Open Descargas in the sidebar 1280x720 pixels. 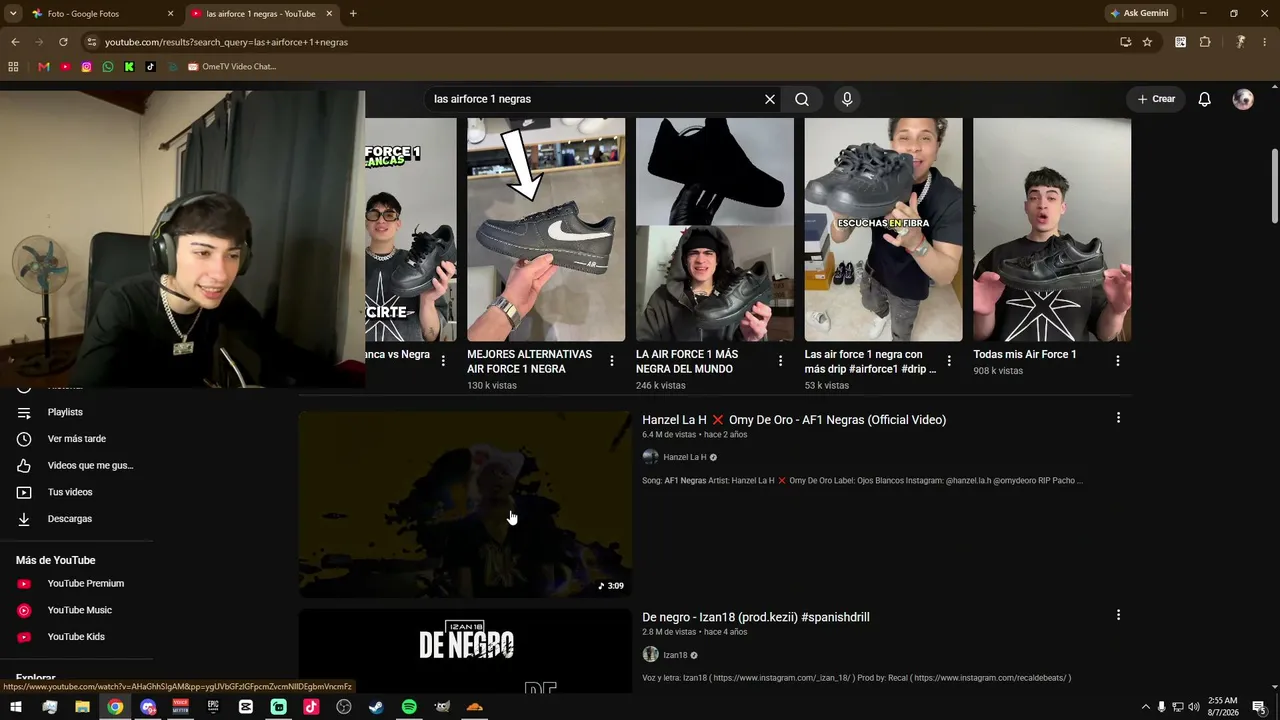tap(70, 519)
